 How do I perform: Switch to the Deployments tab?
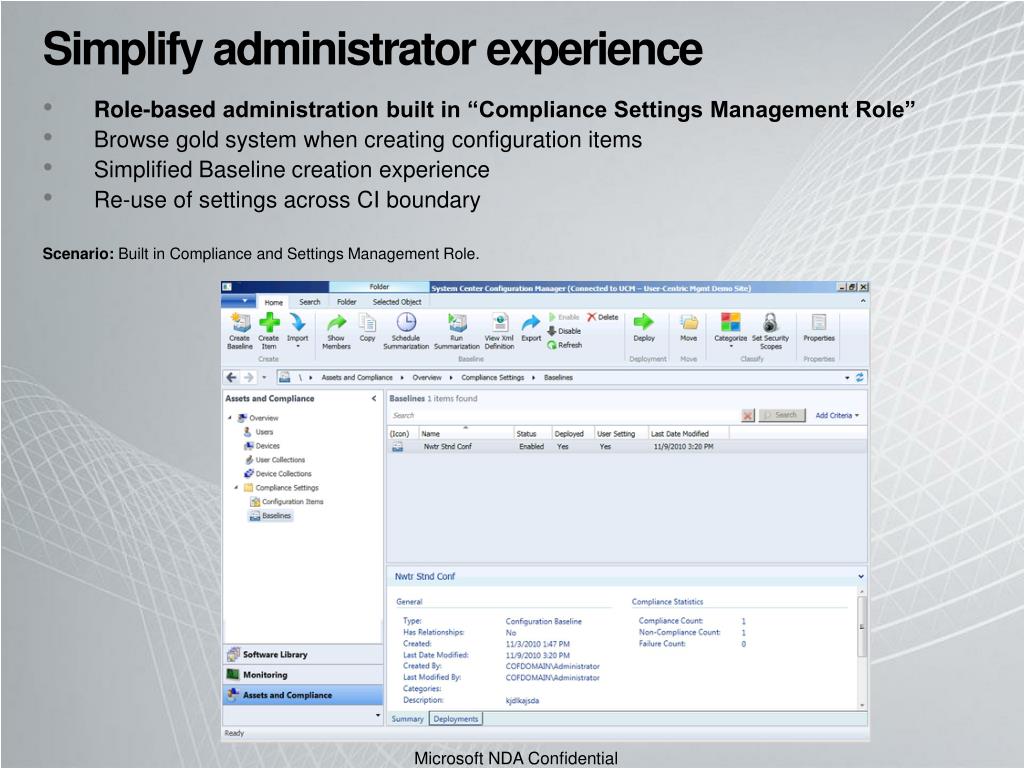[456, 719]
